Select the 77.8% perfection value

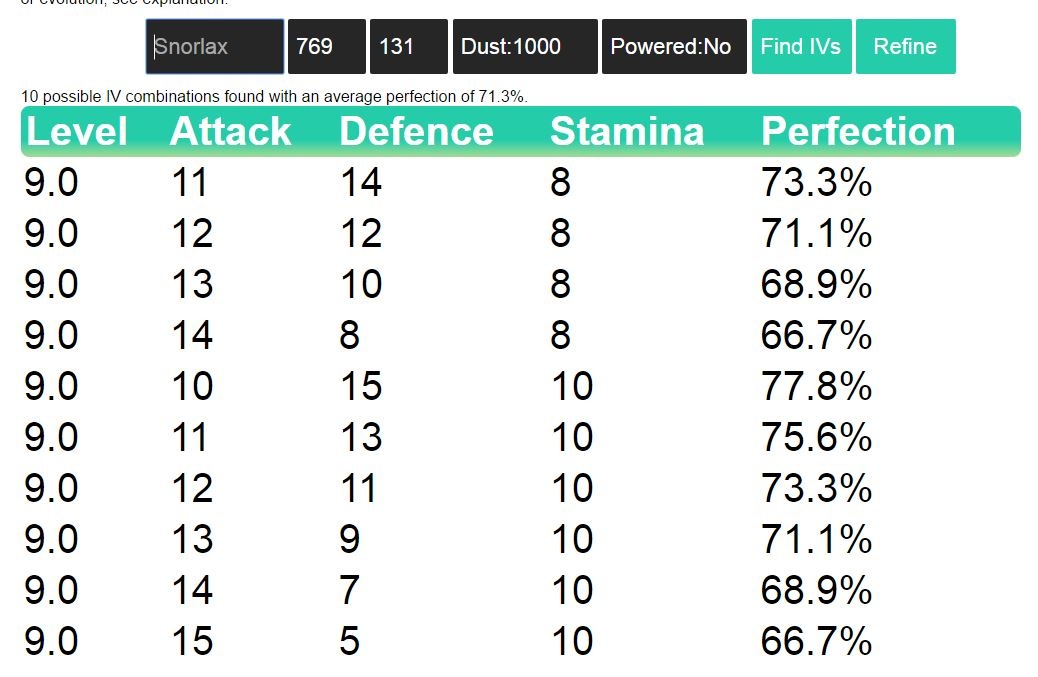click(816, 386)
